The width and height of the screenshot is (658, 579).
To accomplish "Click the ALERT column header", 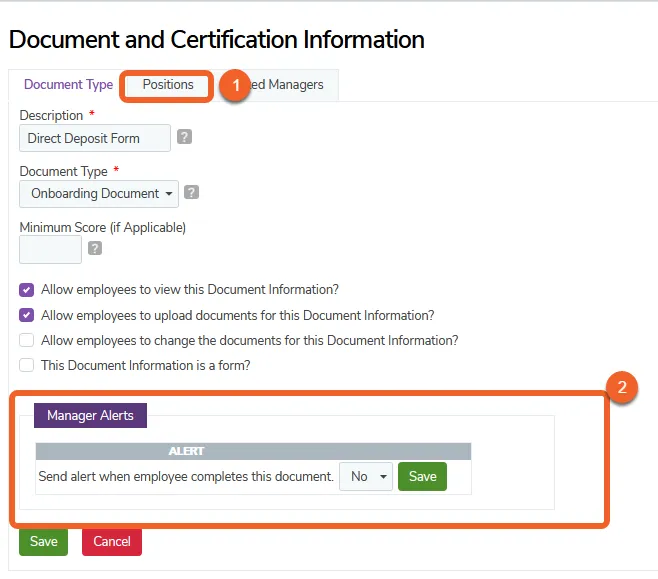I will coord(186,451).
